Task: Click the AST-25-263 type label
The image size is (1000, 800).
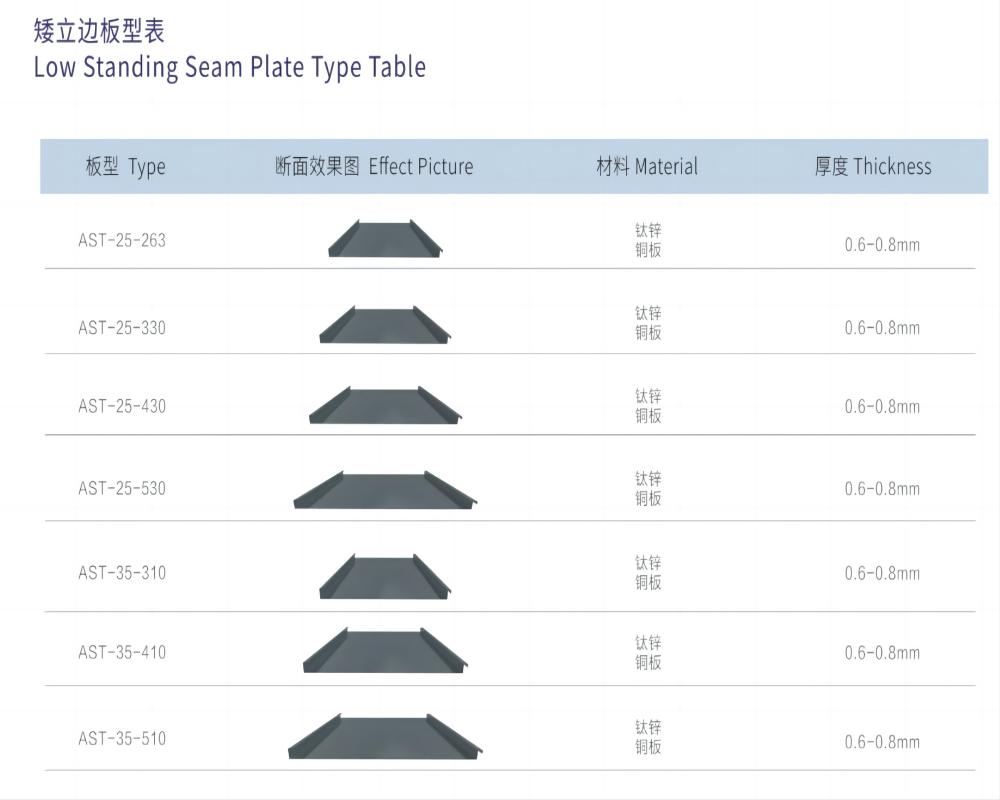Action: point(122,240)
